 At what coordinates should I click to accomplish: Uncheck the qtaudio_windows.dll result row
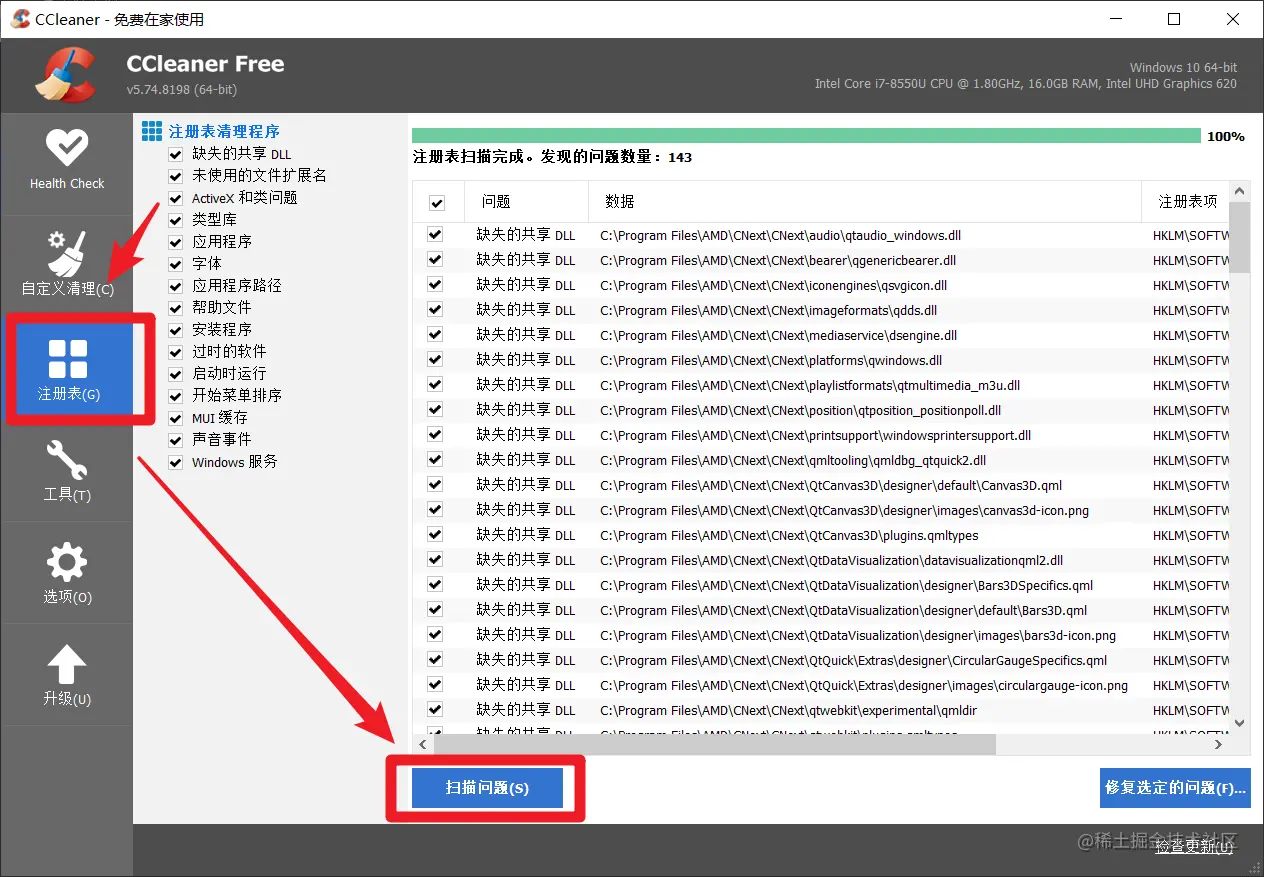tap(435, 235)
